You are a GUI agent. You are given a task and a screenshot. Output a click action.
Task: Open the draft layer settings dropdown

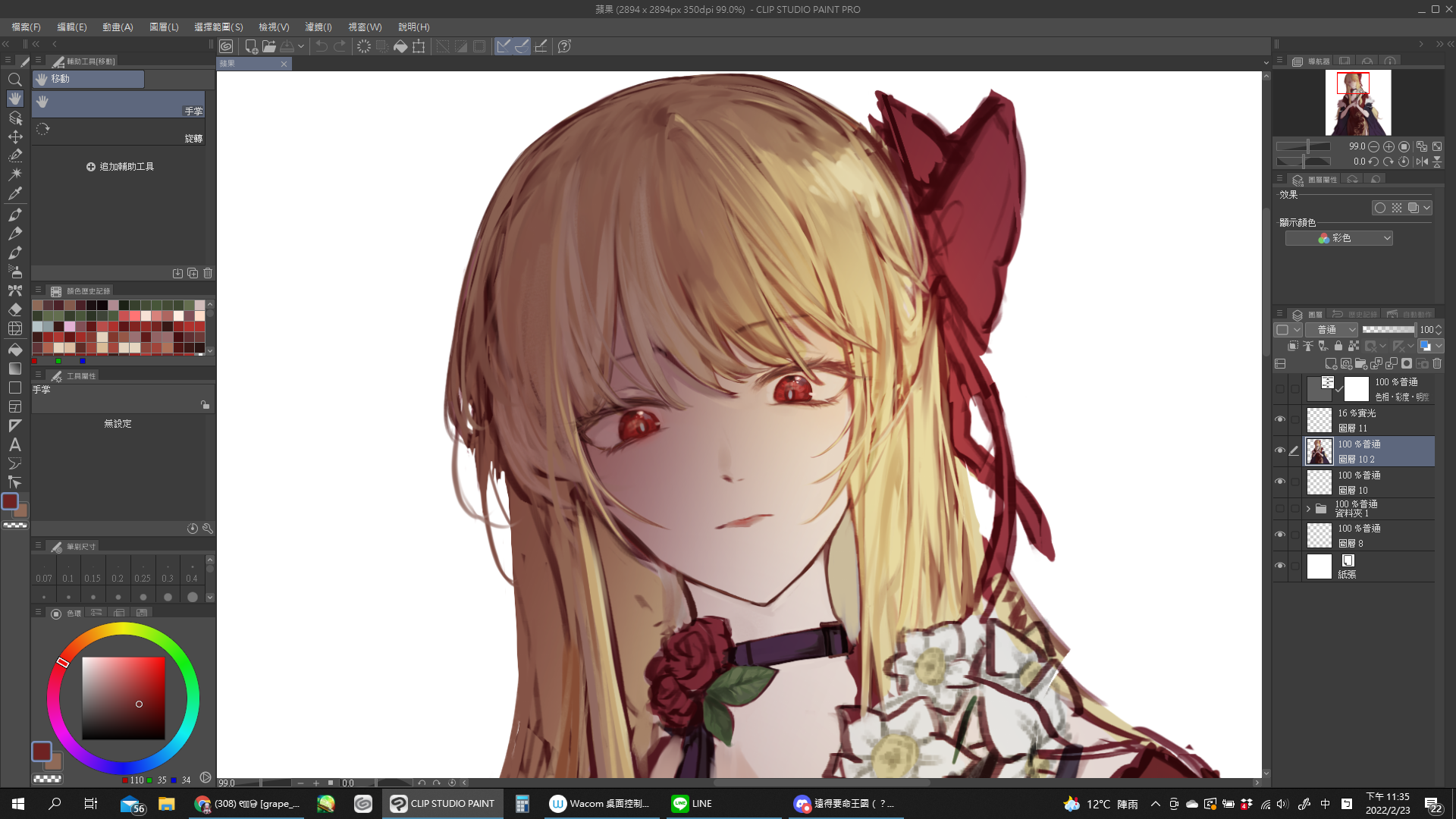tap(1410, 346)
